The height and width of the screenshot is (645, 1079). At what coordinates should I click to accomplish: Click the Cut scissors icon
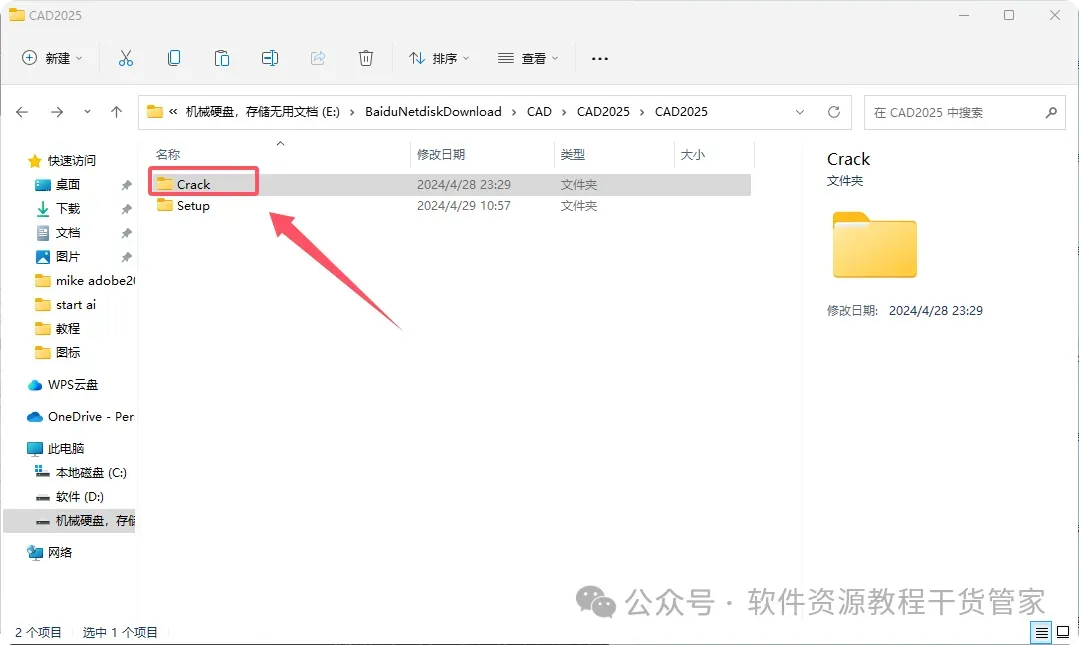pyautogui.click(x=125, y=59)
